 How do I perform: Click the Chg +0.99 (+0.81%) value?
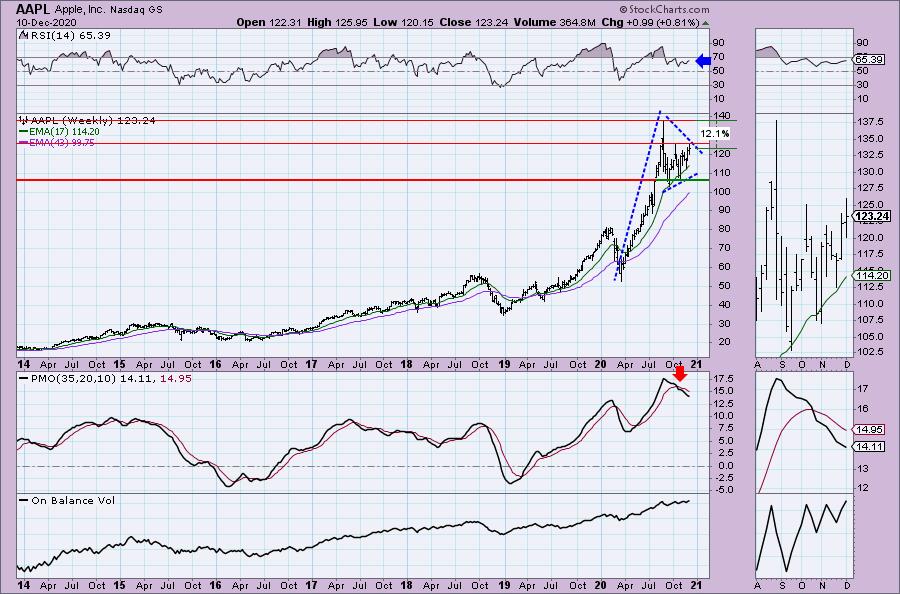click(x=650, y=22)
